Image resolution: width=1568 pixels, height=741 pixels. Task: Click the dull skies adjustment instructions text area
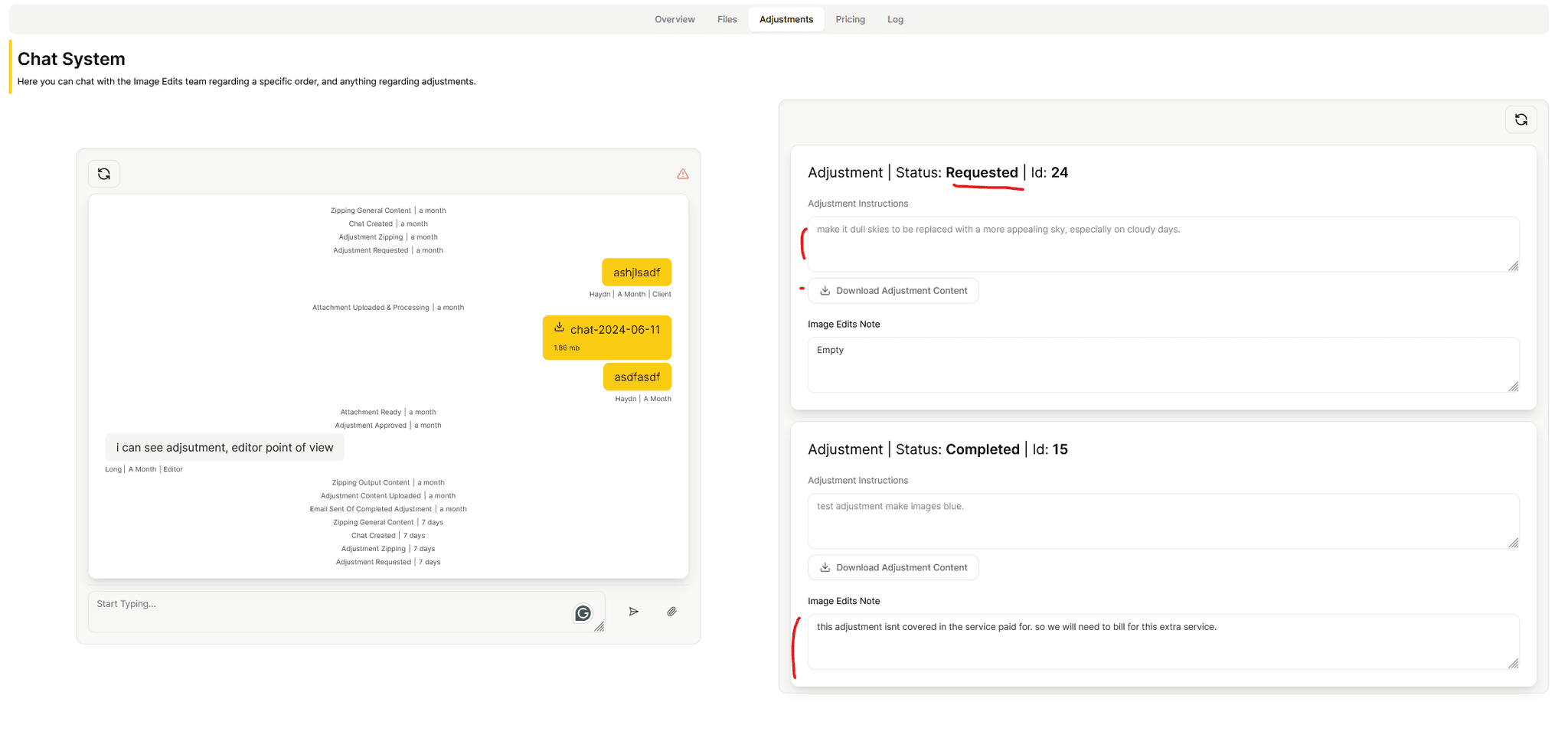(1163, 243)
